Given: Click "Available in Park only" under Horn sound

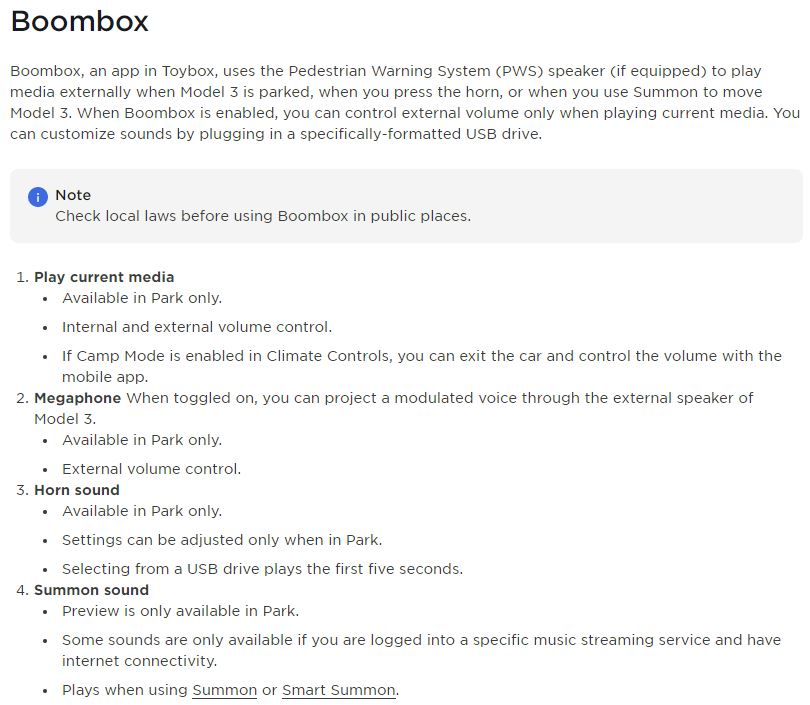Looking at the screenshot, I should point(142,511).
